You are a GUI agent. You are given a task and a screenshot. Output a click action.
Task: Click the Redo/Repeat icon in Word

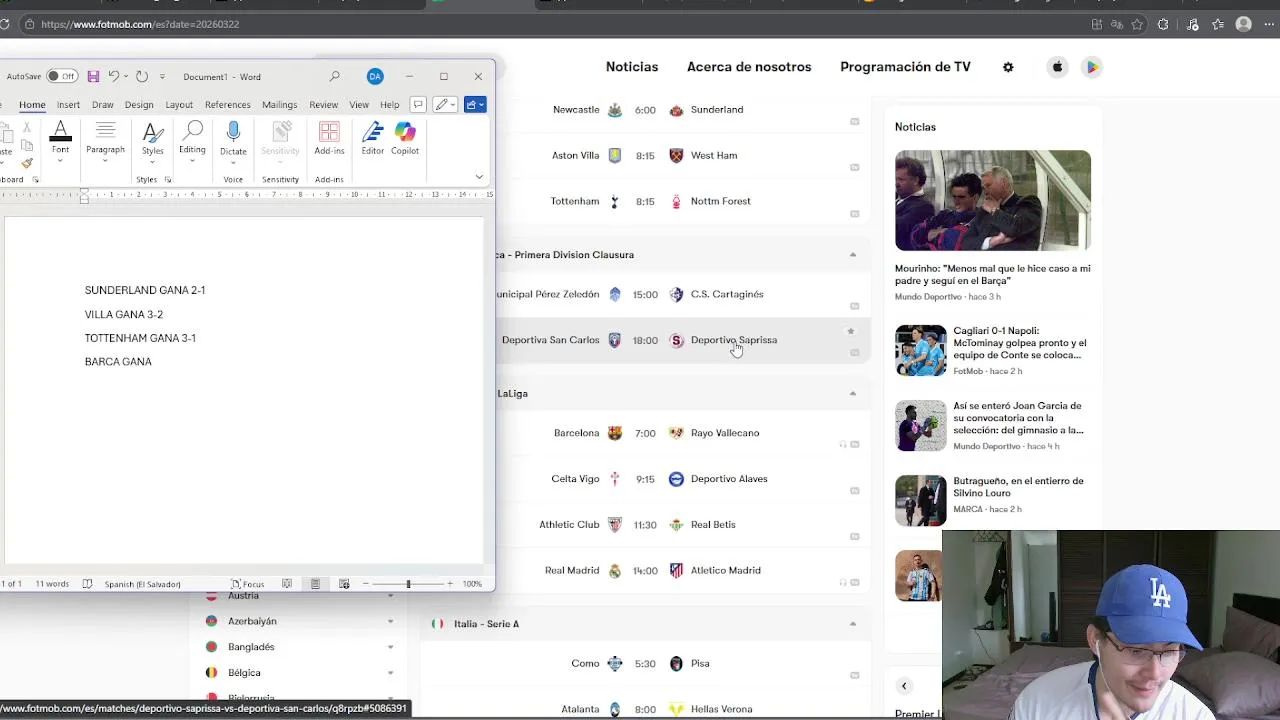tap(142, 76)
